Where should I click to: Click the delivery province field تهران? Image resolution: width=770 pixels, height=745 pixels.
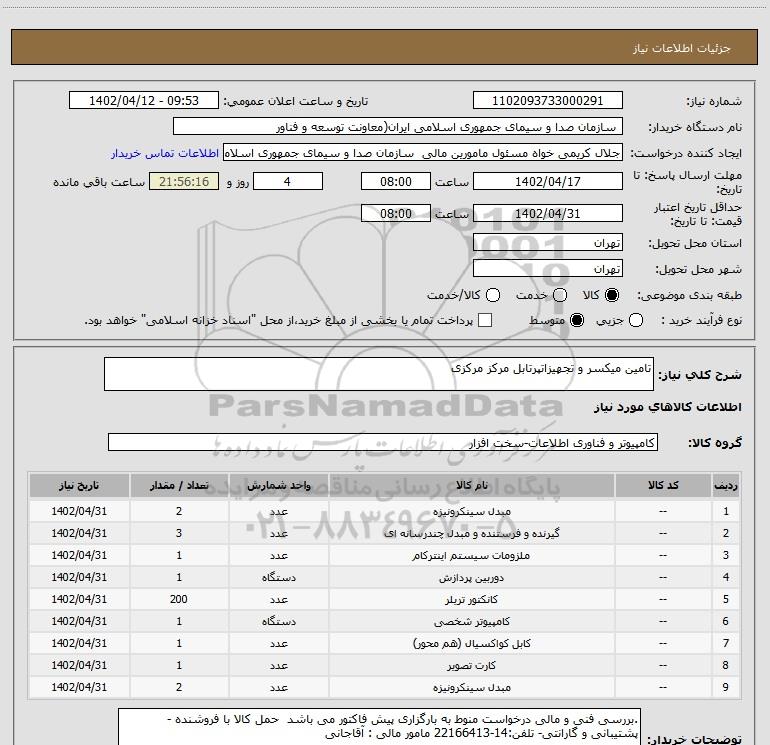click(x=548, y=243)
